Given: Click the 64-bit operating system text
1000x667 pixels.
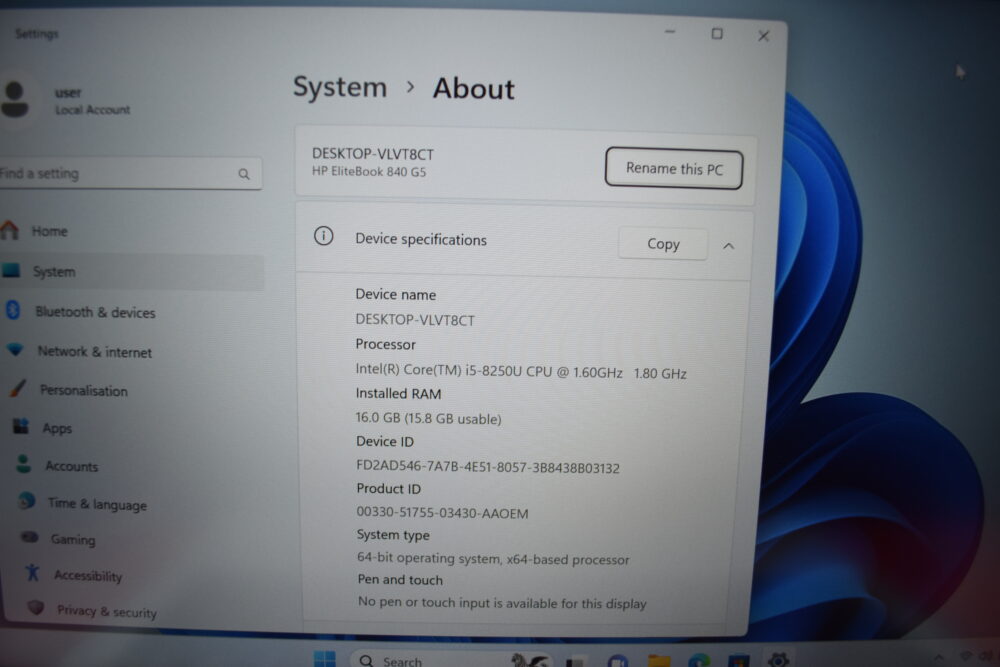Looking at the screenshot, I should pos(493,559).
